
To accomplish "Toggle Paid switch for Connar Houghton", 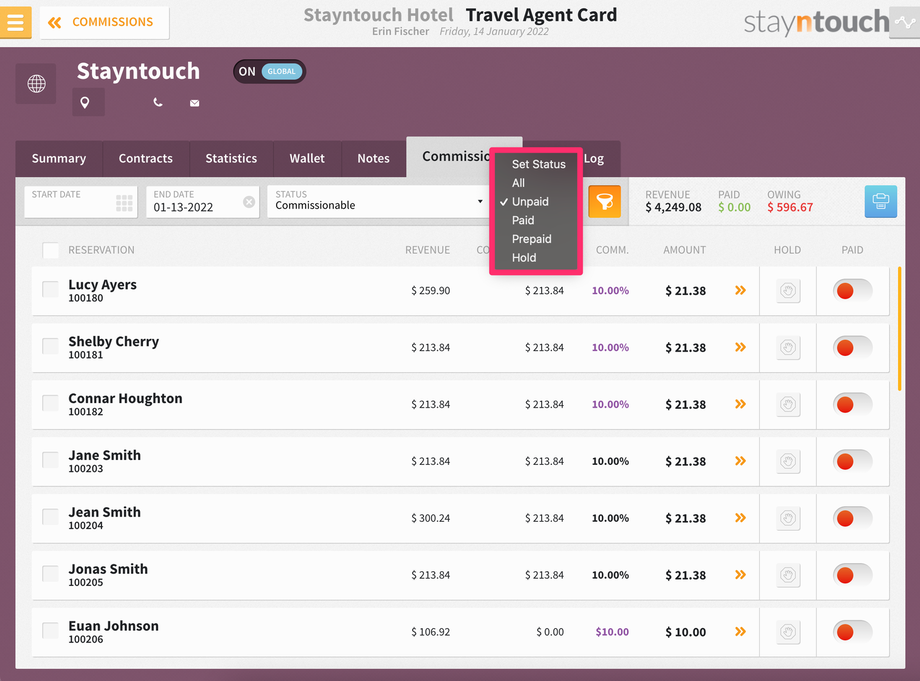I will 853,405.
